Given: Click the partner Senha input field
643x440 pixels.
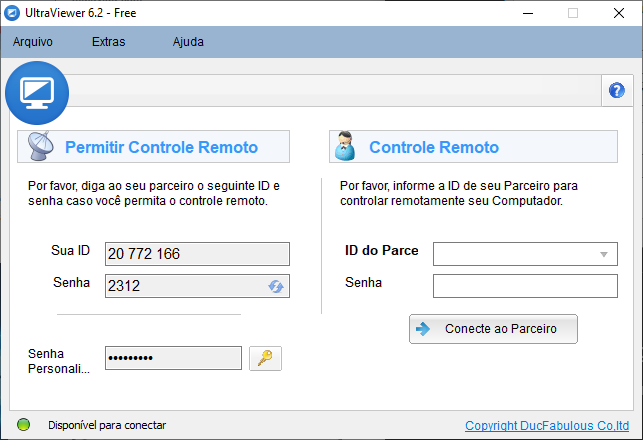Looking at the screenshot, I should pos(525,286).
